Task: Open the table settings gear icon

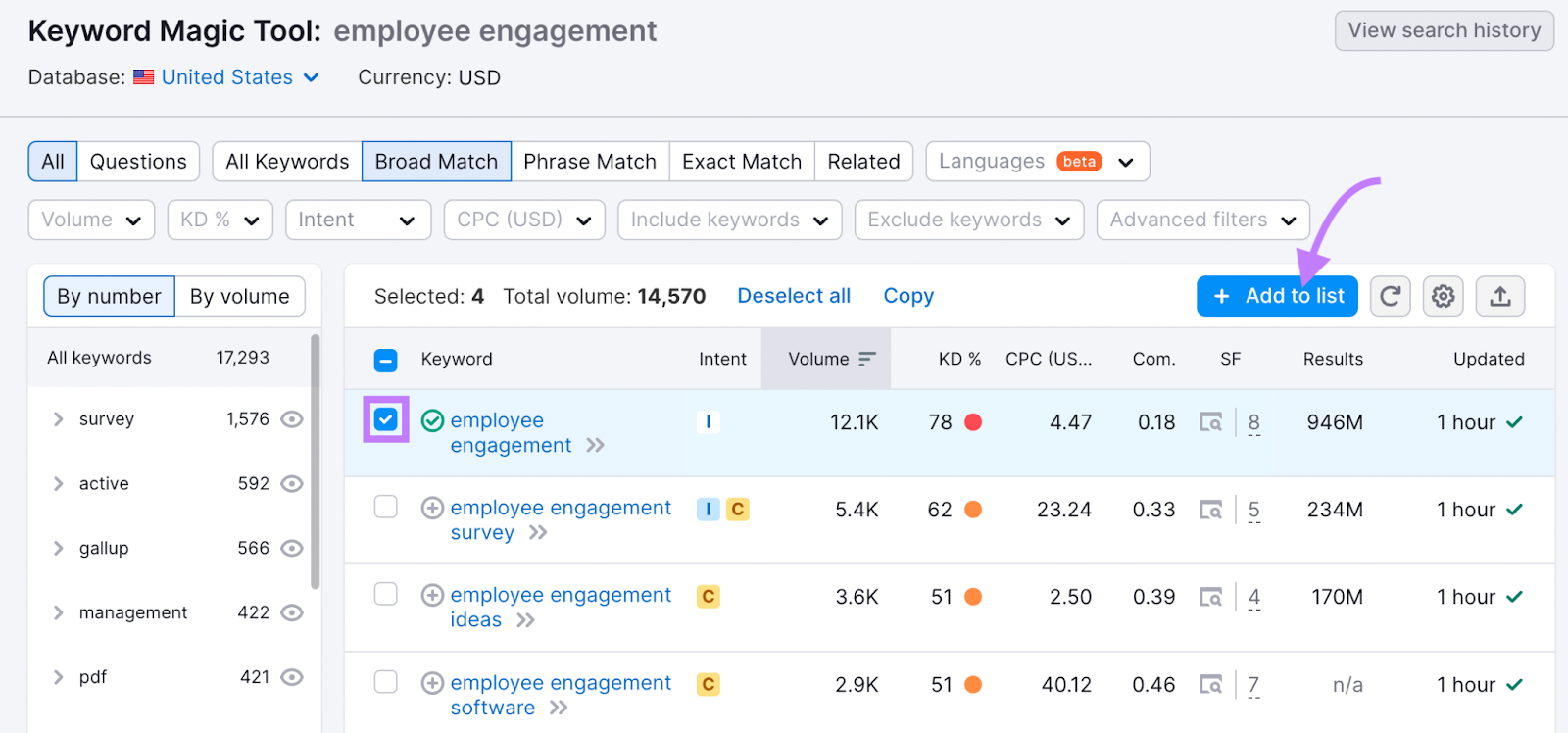Action: (x=1443, y=296)
